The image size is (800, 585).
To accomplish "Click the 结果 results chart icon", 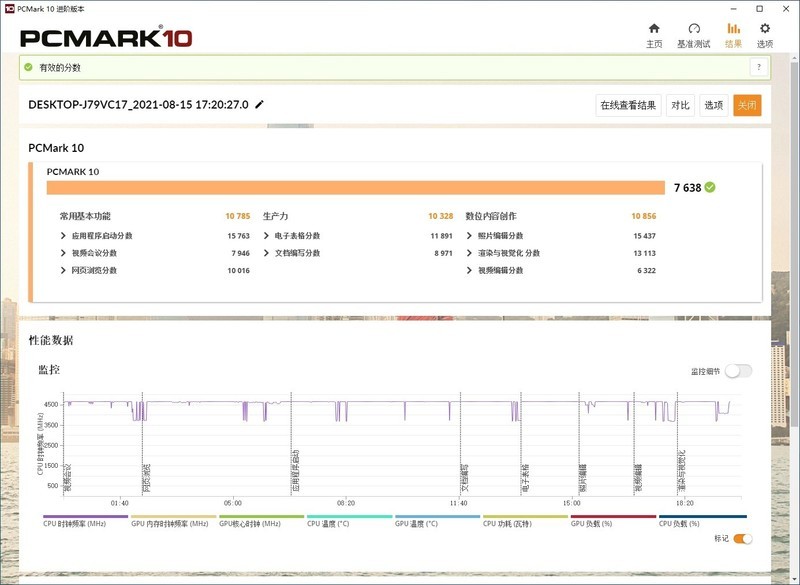I will coord(733,29).
